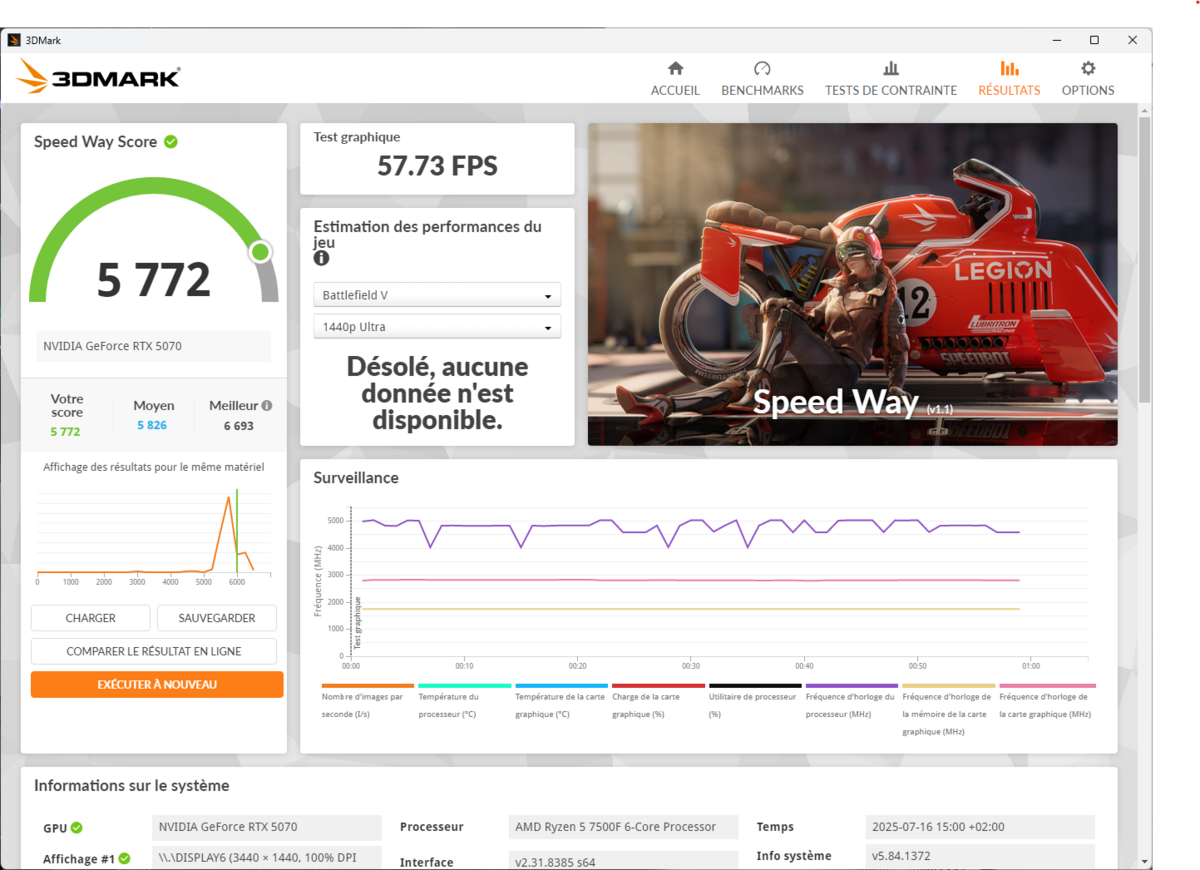Viewport: 1200px width, 870px height.
Task: Click Info système value v5.84.1372
Action: [980, 856]
